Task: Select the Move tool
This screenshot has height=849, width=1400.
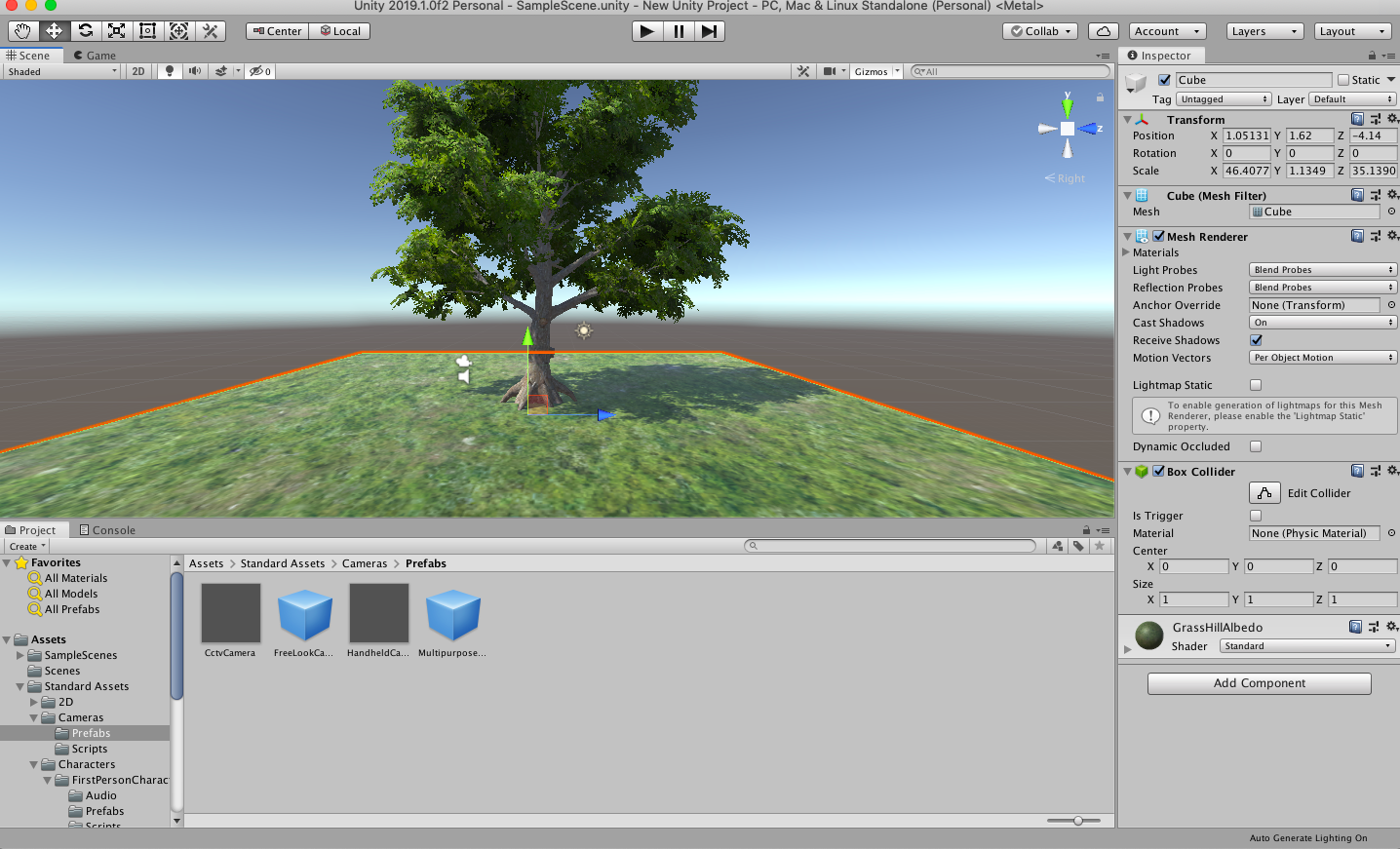Action: click(x=54, y=31)
